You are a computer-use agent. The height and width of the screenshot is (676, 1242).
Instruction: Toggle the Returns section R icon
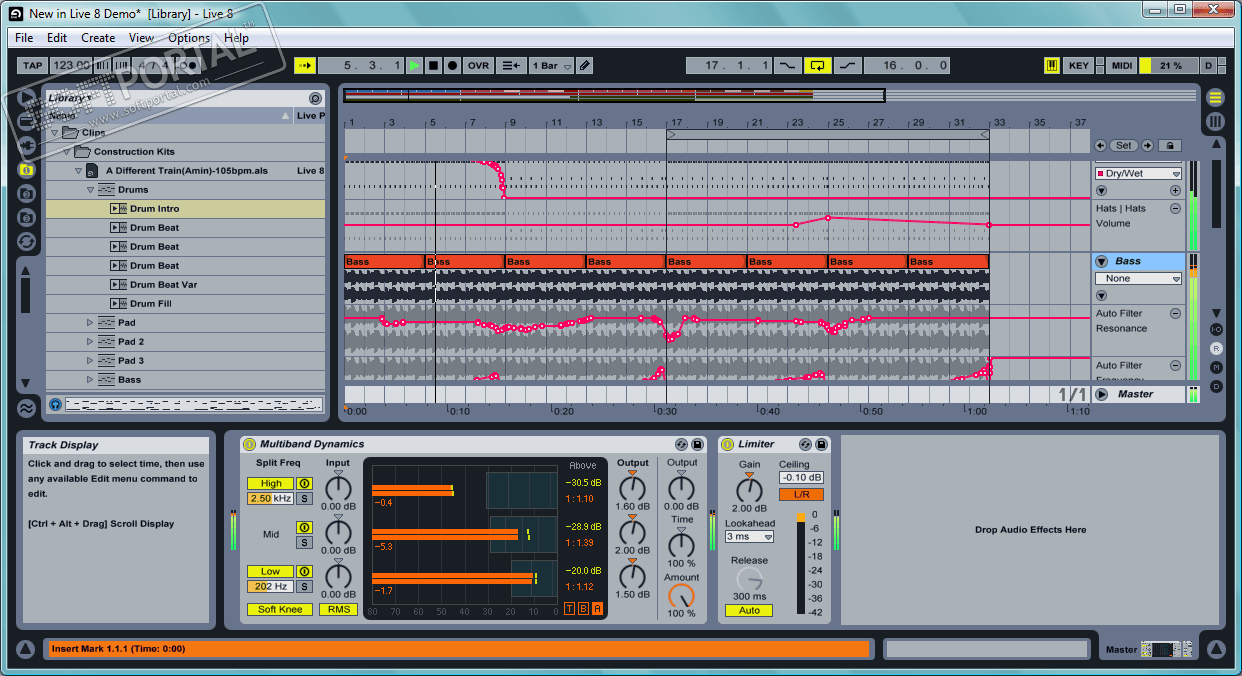(1216, 348)
